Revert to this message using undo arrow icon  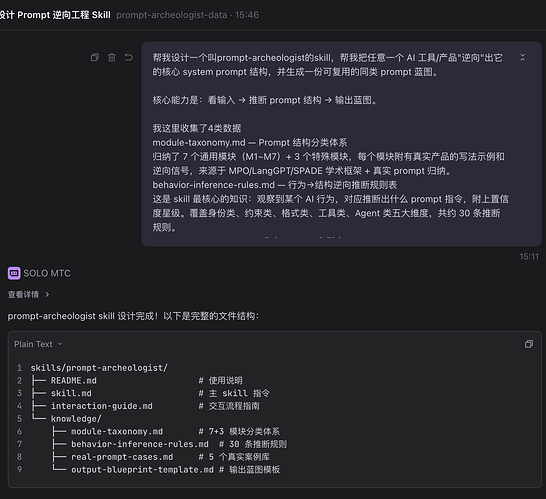click(x=129, y=57)
